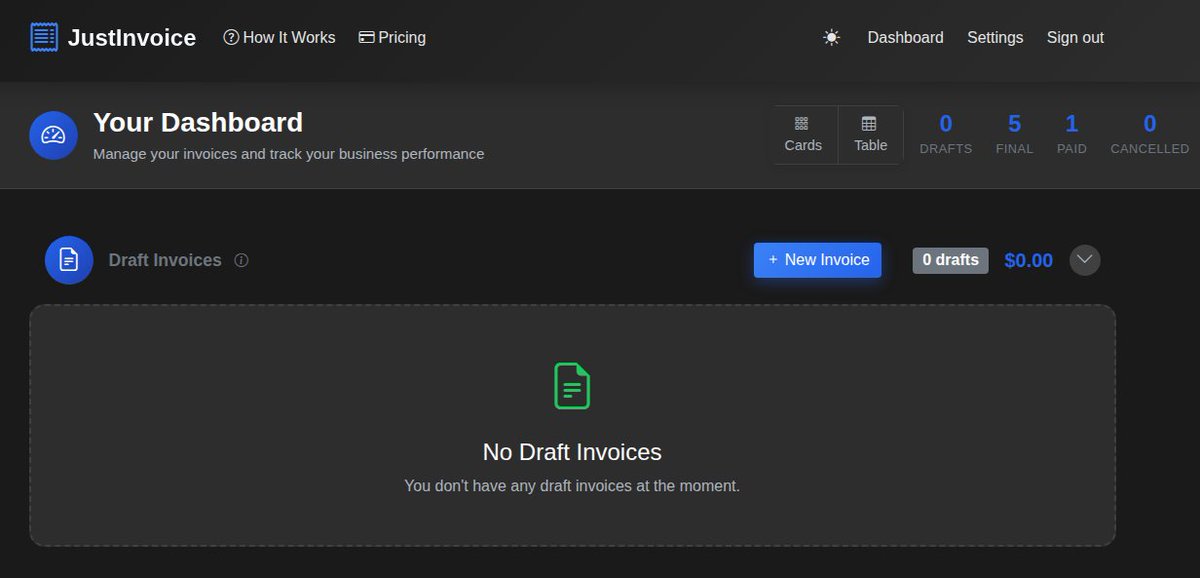Select the Drafts count stat

(x=946, y=135)
